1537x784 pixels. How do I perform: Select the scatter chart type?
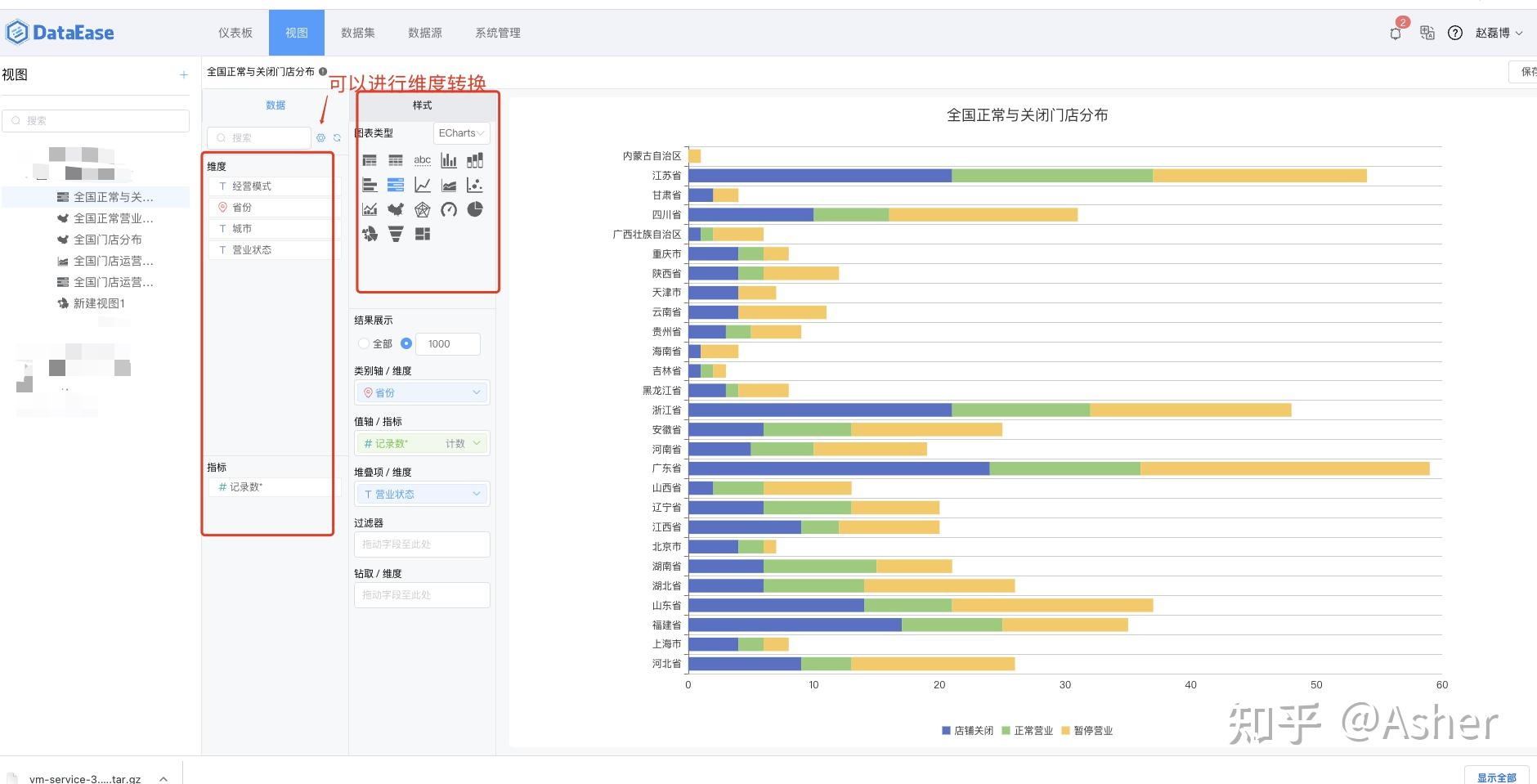pos(475,185)
